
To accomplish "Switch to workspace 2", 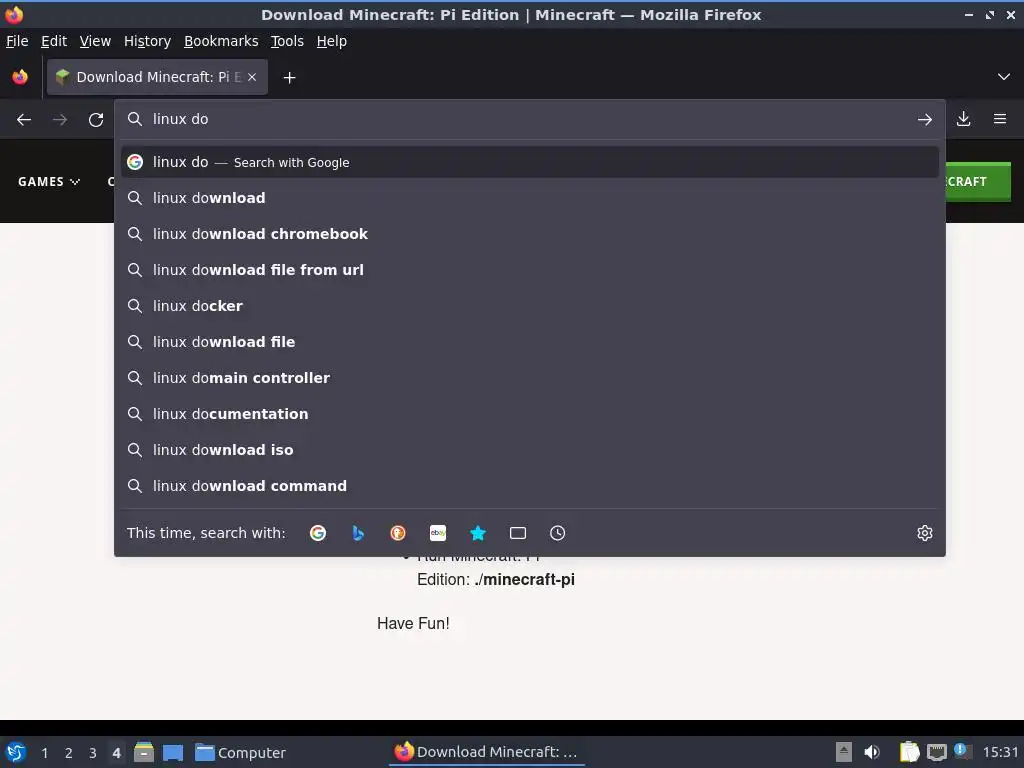I will click(69, 753).
